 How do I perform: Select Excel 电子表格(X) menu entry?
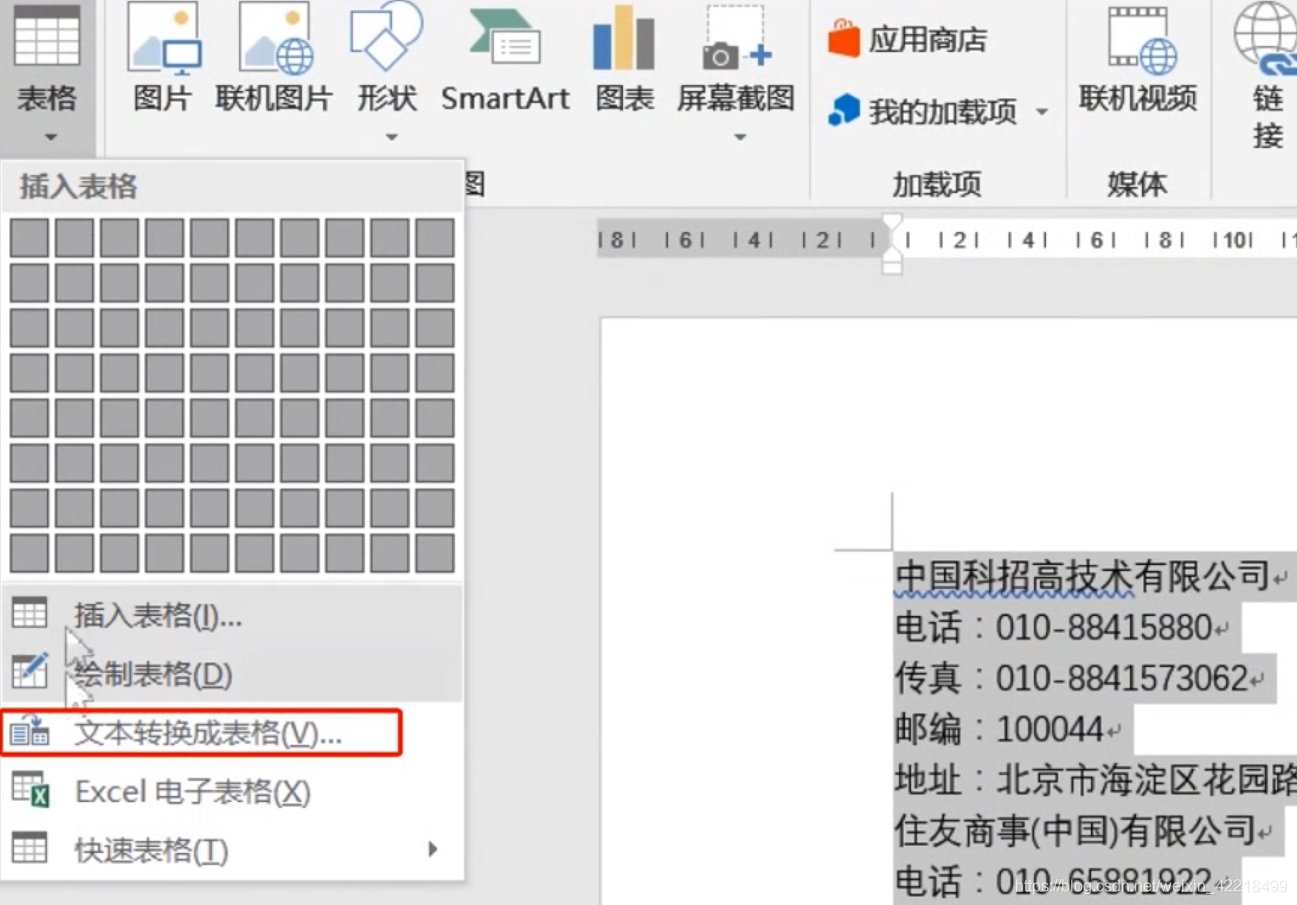tap(232, 792)
